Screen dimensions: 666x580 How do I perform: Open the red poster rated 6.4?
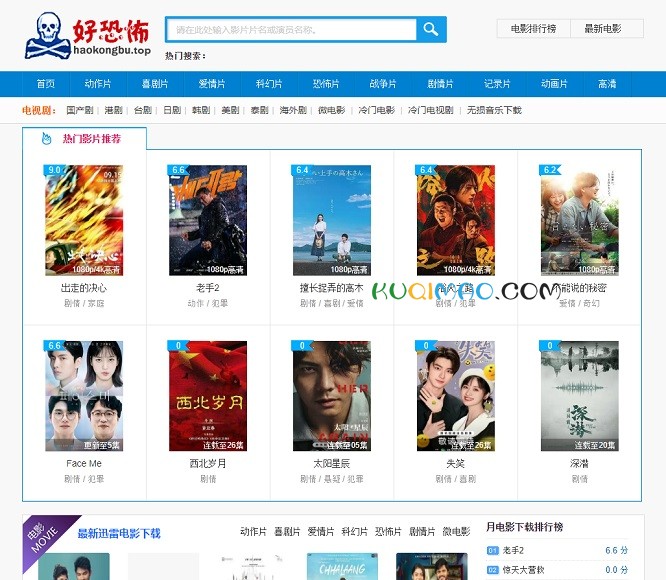[456, 220]
